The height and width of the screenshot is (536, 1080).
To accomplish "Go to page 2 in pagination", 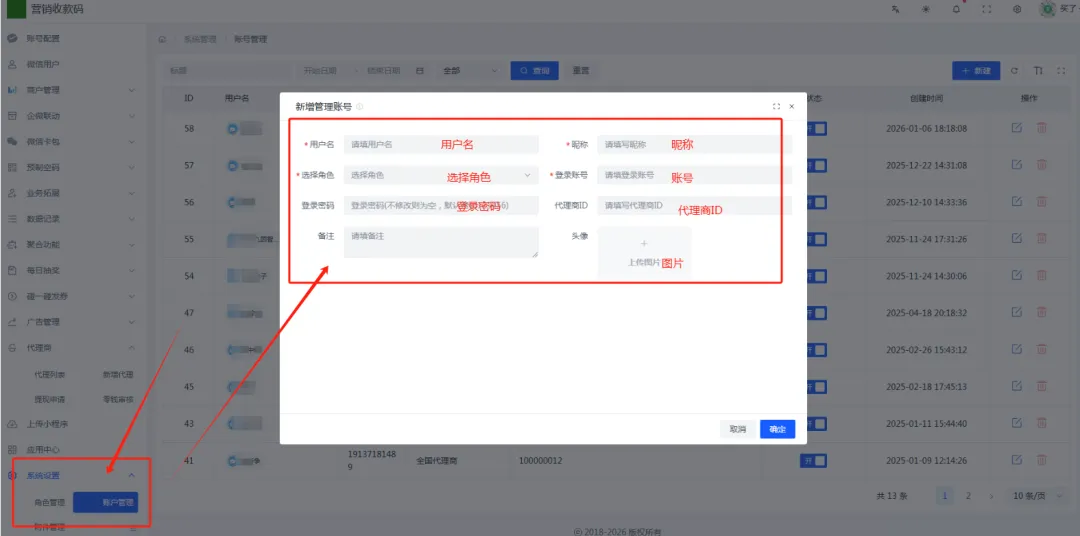I will click(968, 495).
